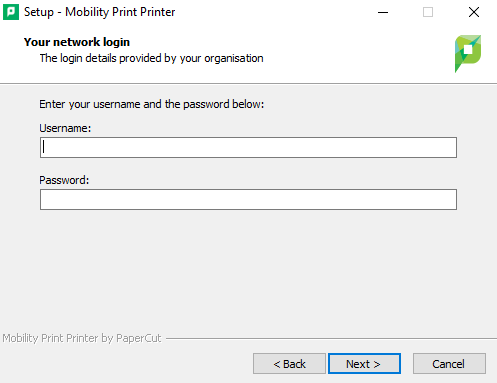Click the "Username:" label

65,128
